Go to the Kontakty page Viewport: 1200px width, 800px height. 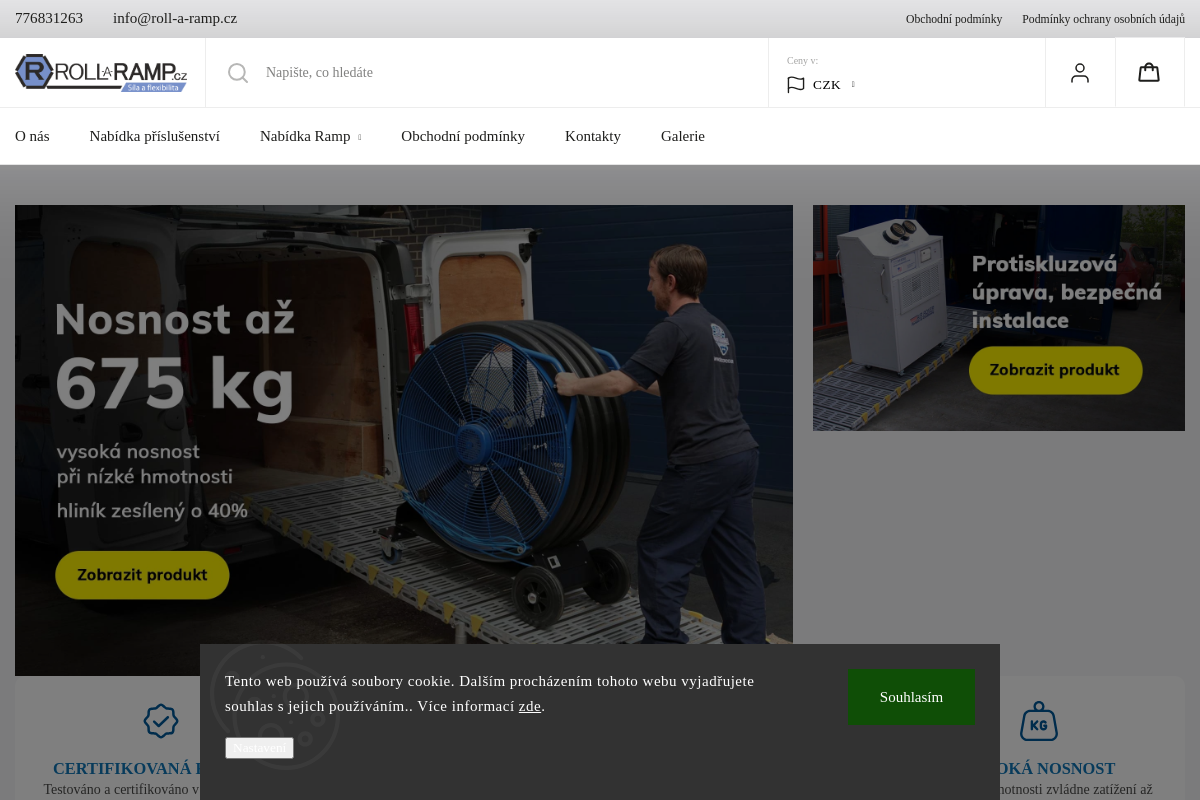point(593,136)
